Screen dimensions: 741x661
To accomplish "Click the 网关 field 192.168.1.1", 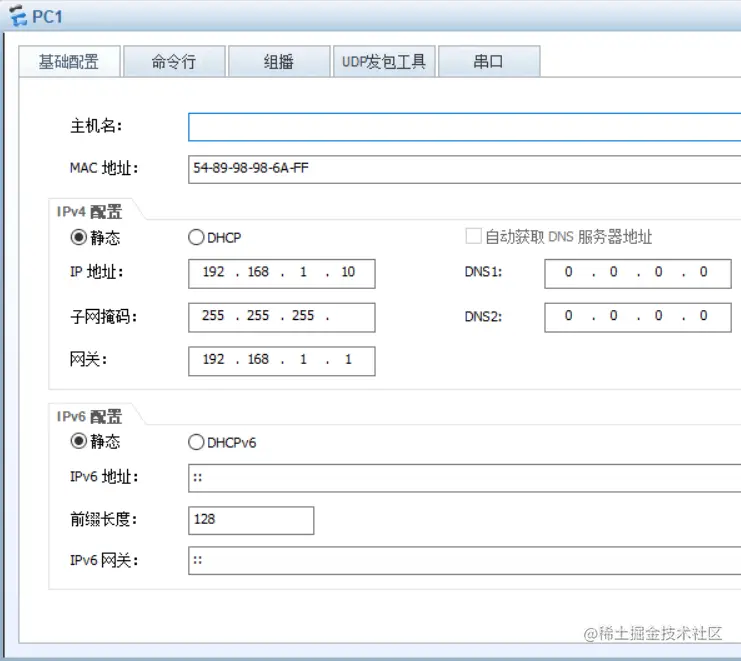I will pos(282,361).
